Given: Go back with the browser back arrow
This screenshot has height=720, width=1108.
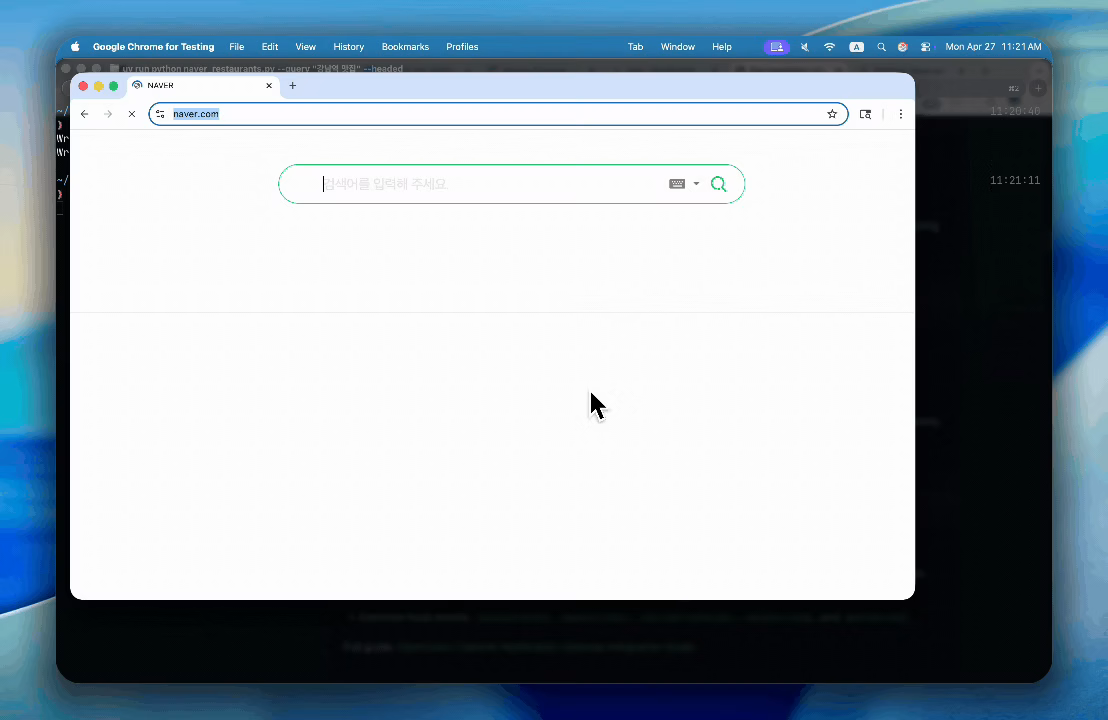Looking at the screenshot, I should click(84, 114).
